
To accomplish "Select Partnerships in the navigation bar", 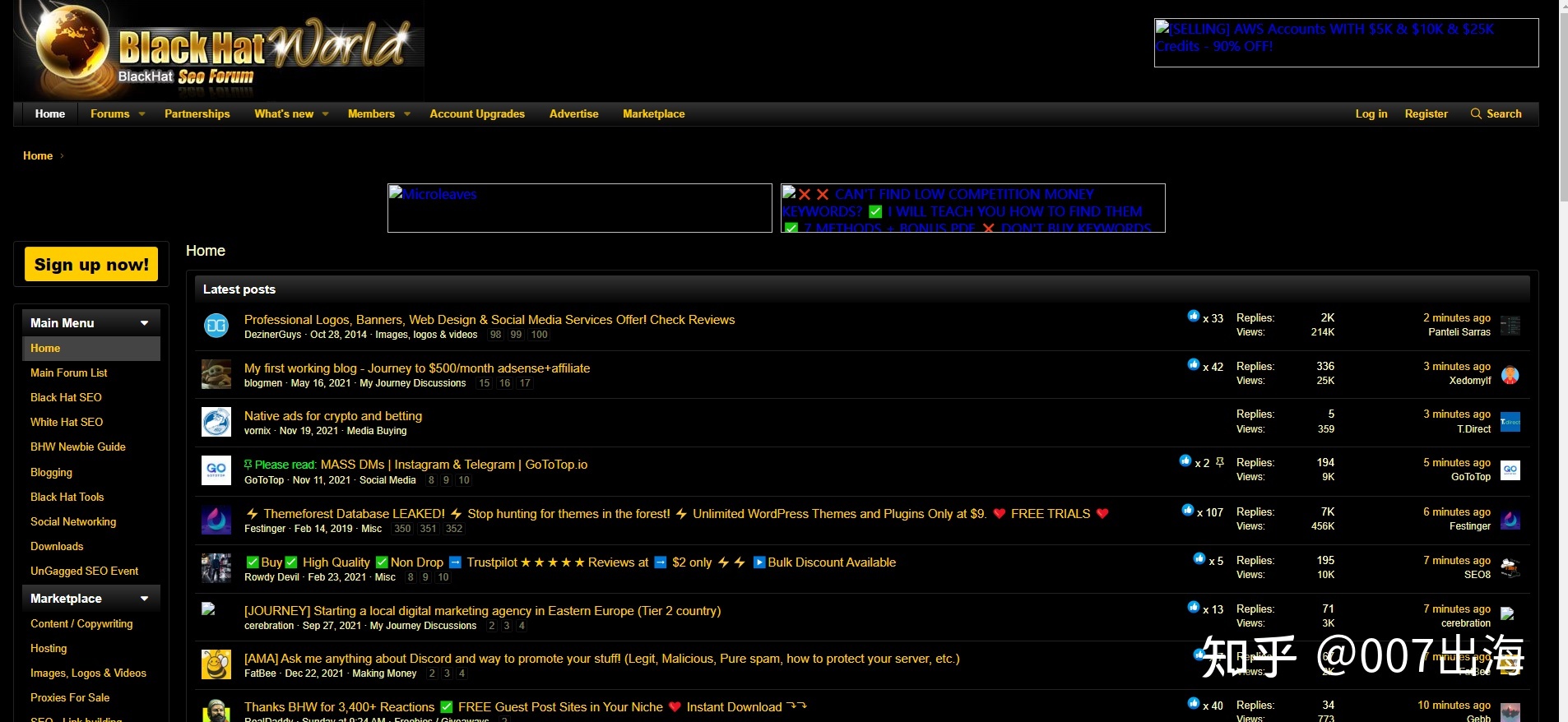I will pos(197,113).
